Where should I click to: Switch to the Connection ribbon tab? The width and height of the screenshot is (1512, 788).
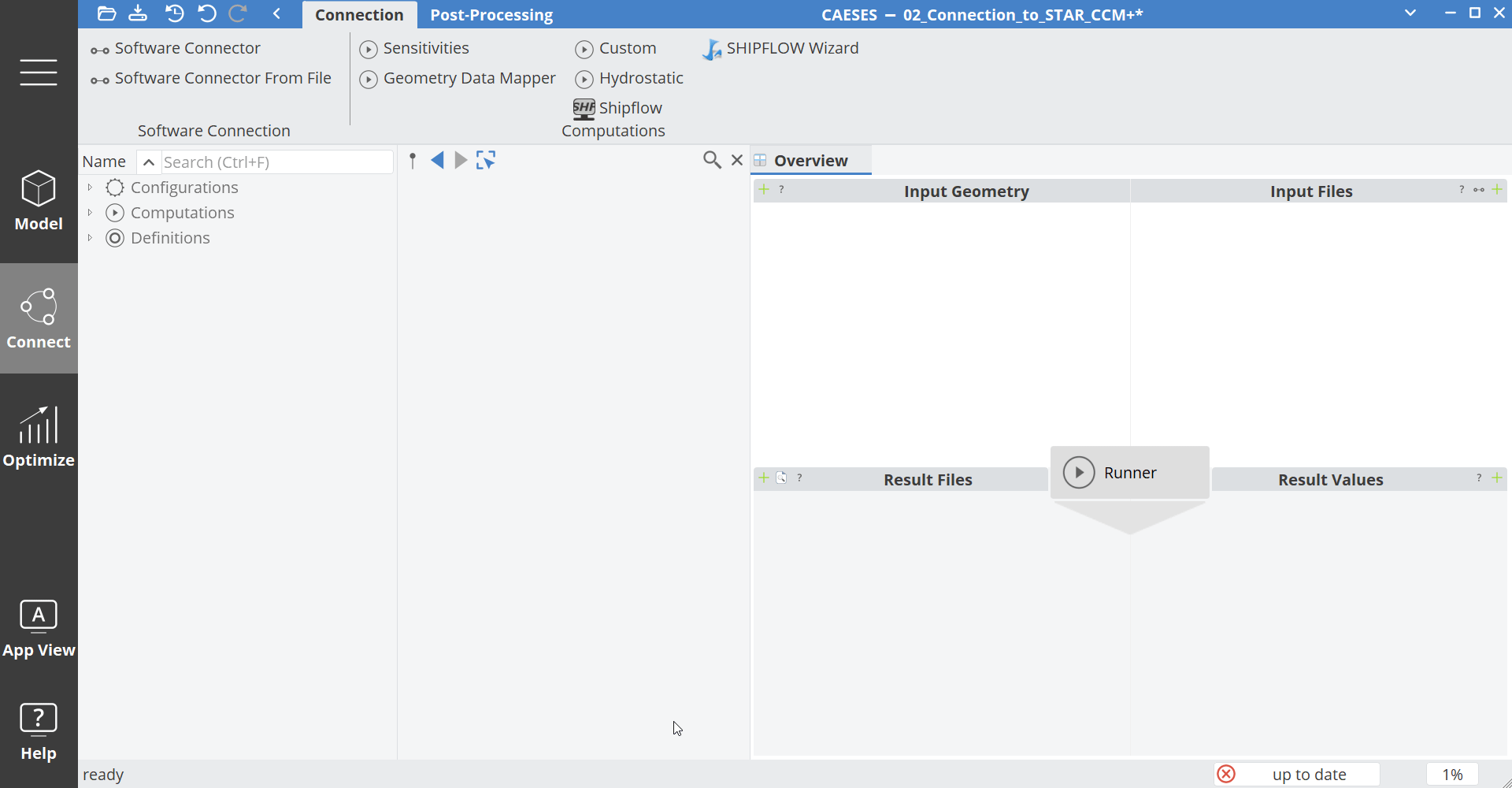coord(359,15)
